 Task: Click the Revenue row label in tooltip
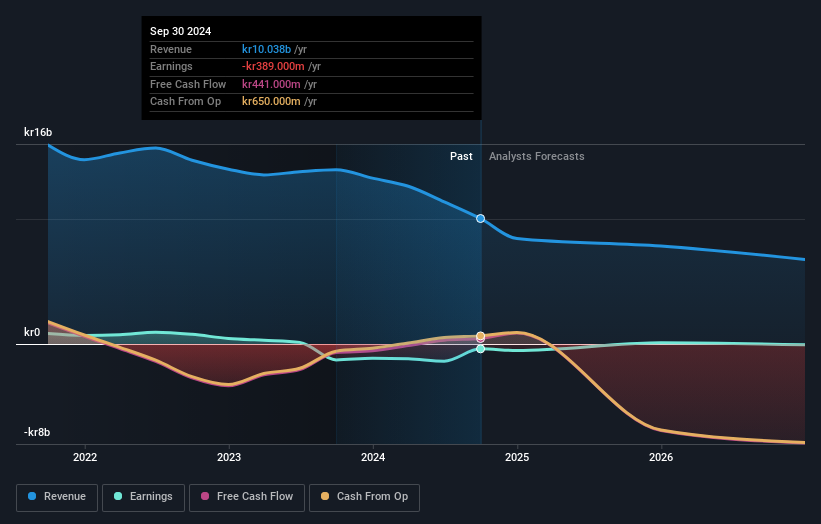(x=171, y=49)
